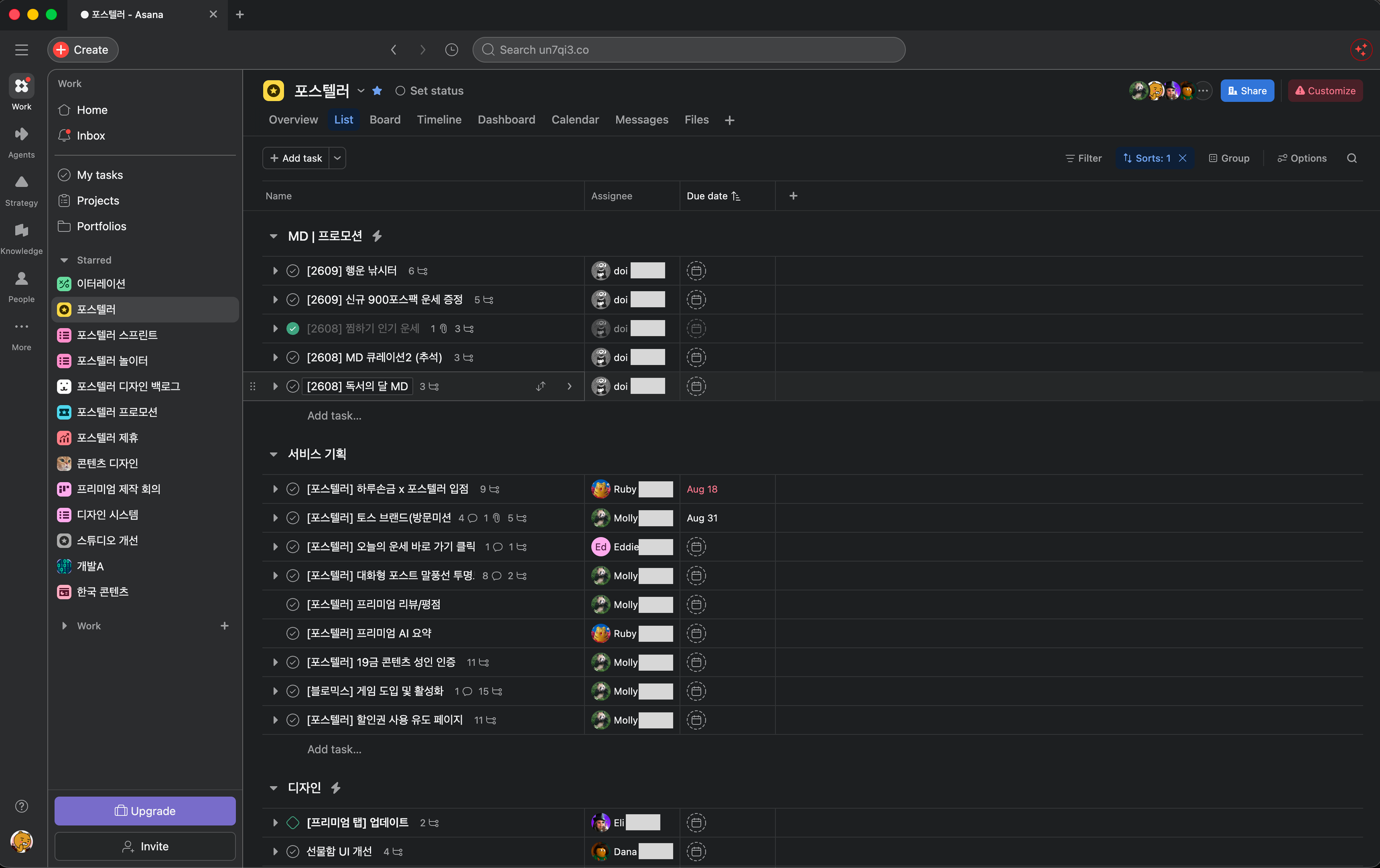The image size is (1380, 868).
Task: Expand subtasks of [2609] 행운 낚시터
Action: point(275,271)
